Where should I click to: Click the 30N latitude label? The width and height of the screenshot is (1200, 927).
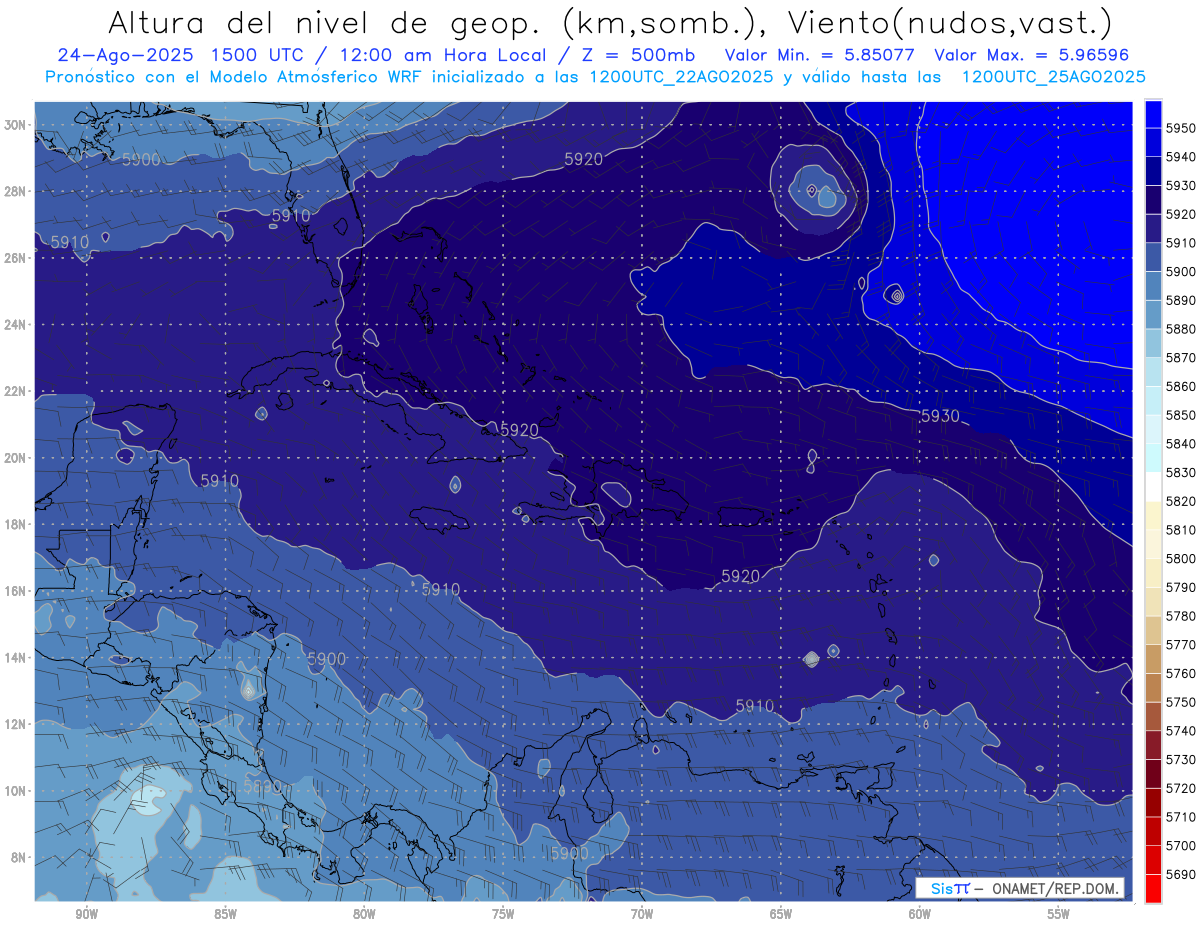(15, 125)
